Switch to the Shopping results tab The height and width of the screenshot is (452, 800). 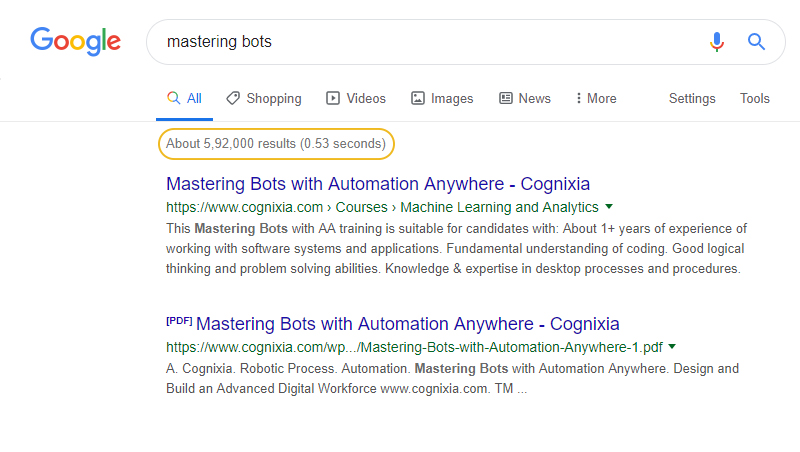(264, 98)
